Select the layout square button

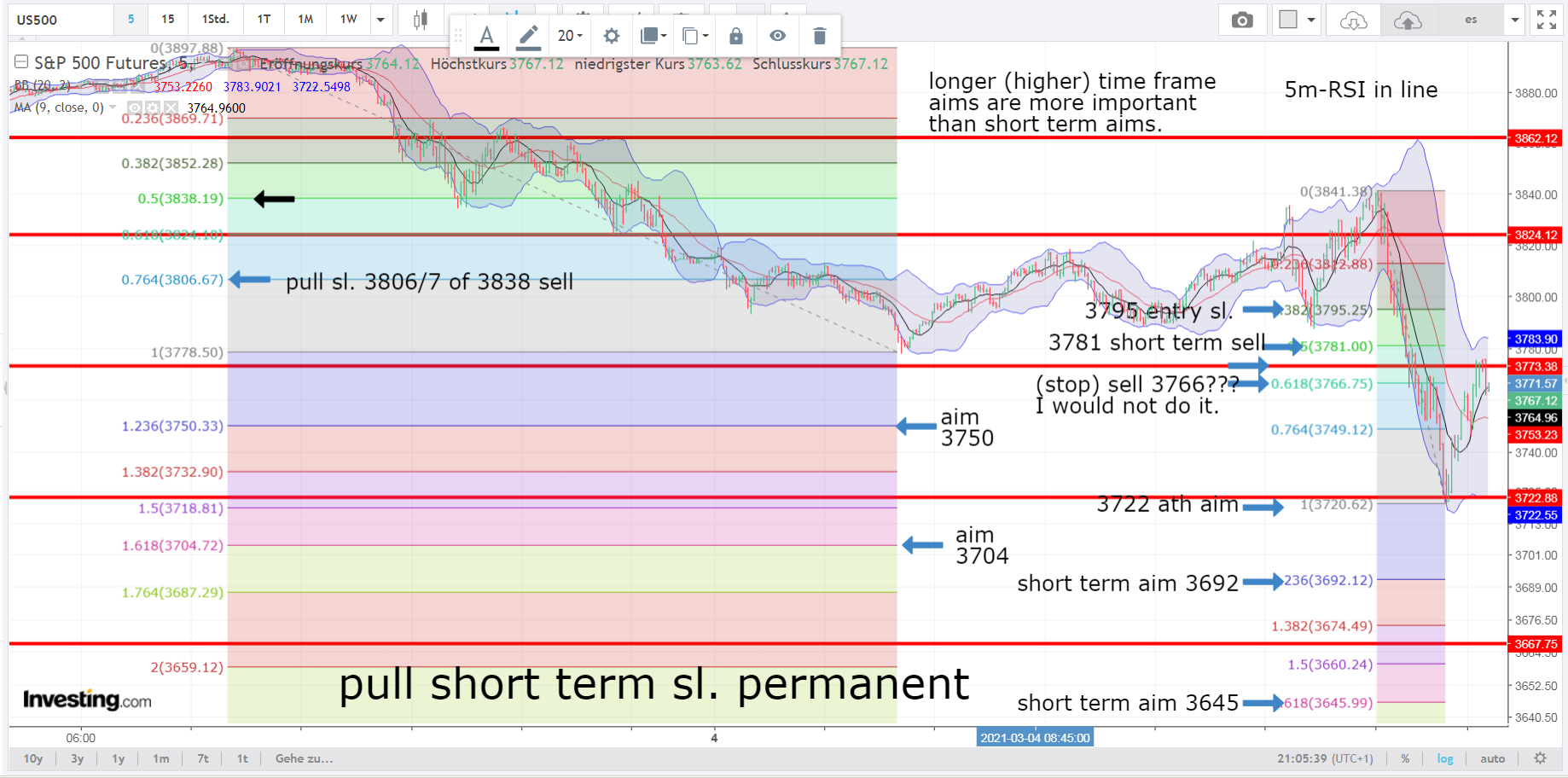[x=1288, y=20]
